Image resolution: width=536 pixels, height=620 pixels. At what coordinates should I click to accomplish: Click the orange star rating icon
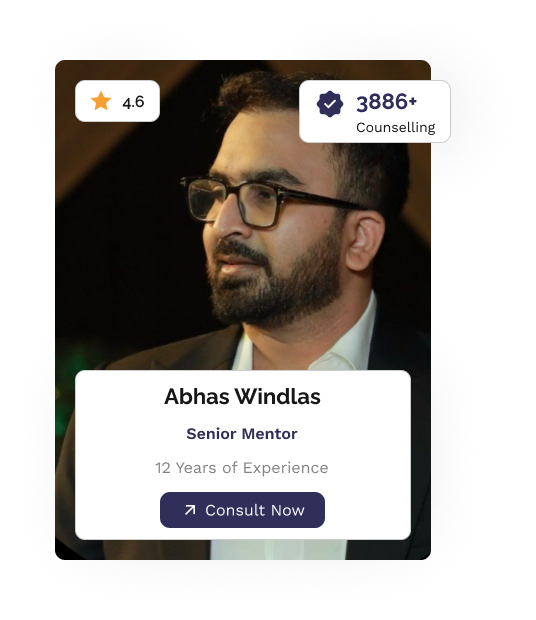pyautogui.click(x=101, y=101)
